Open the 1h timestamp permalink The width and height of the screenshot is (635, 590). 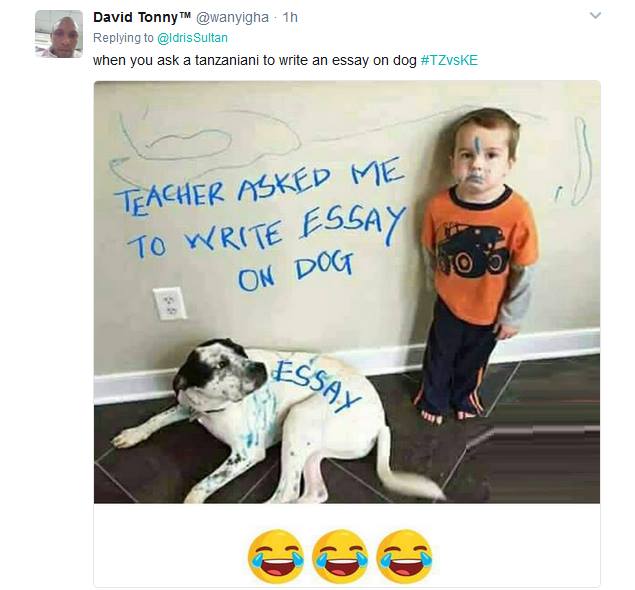point(290,17)
